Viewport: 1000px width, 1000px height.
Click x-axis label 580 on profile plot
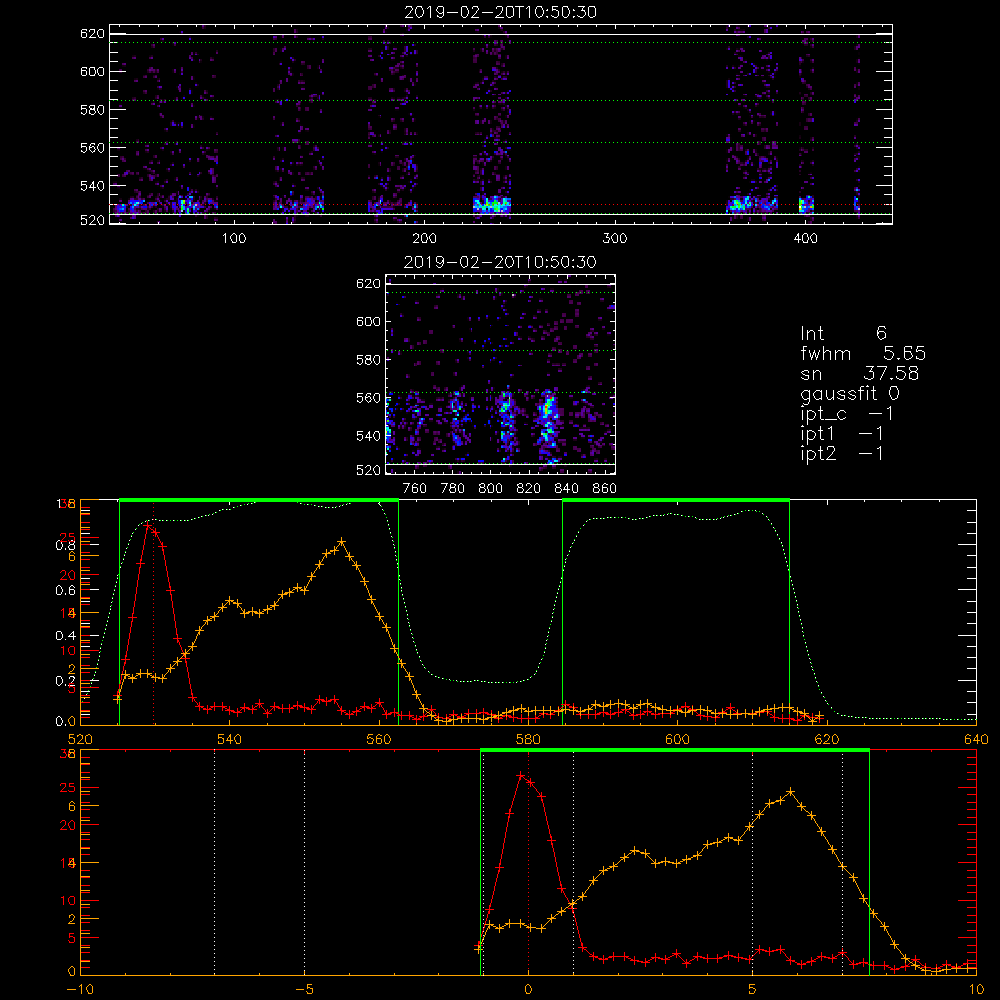(528, 740)
